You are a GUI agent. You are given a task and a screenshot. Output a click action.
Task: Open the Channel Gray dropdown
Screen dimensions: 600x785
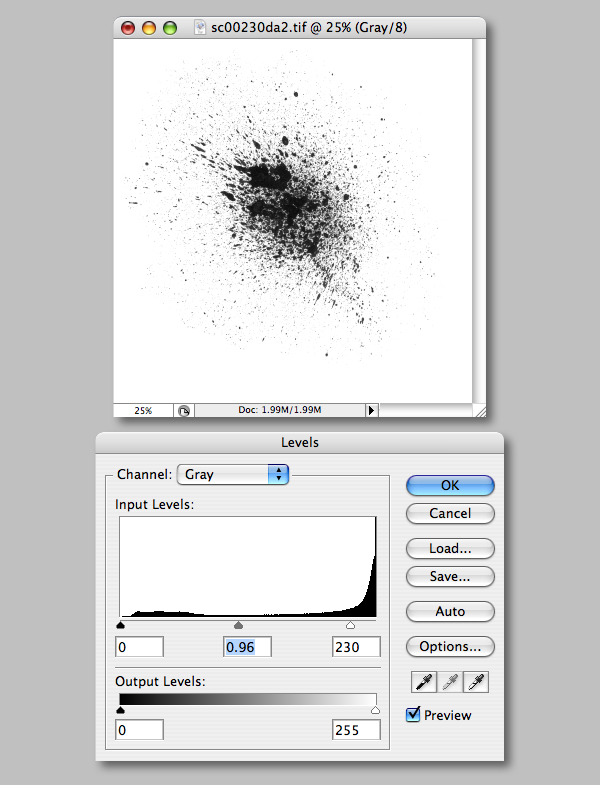233,474
